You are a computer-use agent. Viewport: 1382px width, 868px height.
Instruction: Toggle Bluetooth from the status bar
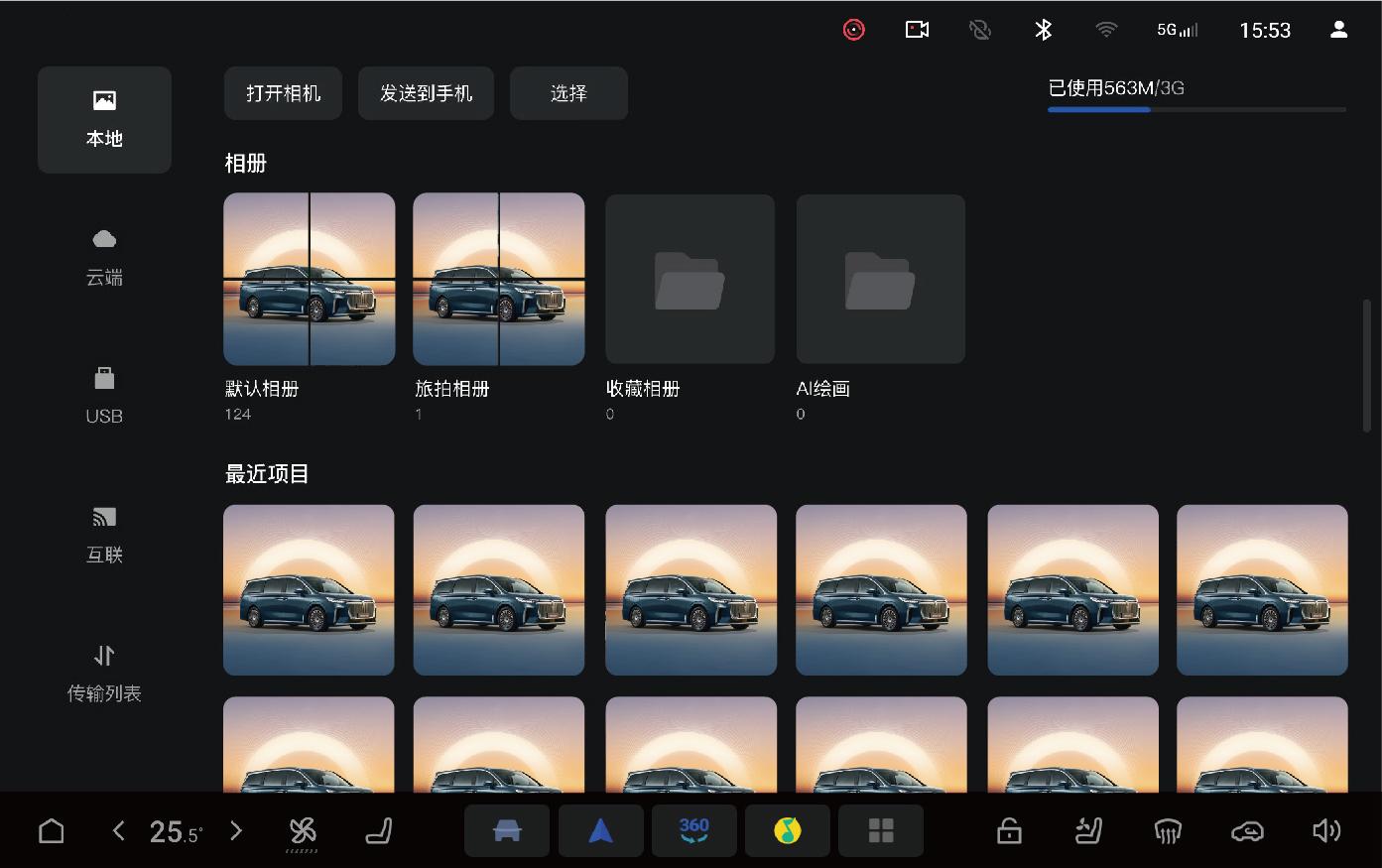(1043, 30)
